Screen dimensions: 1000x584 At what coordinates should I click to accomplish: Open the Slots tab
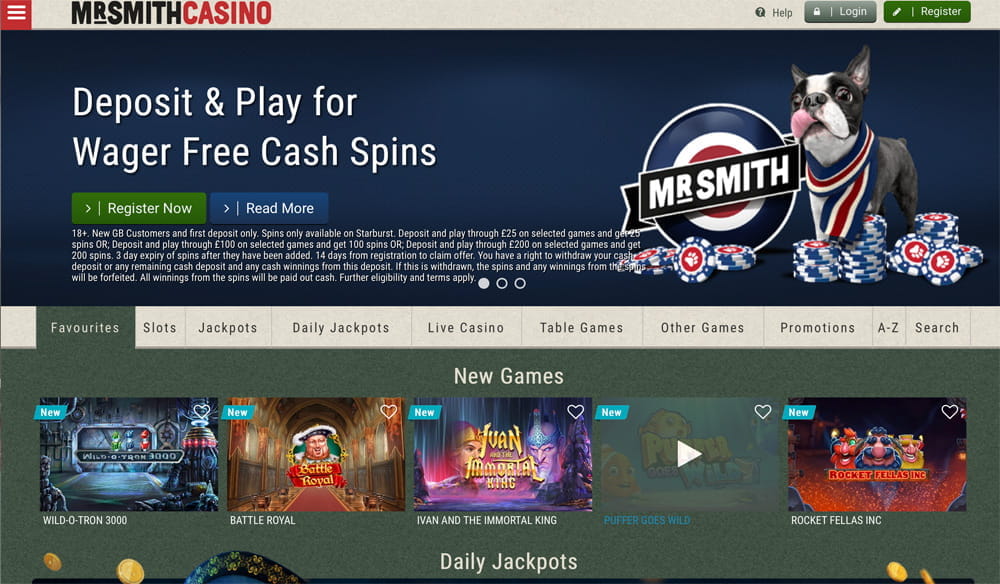click(160, 327)
